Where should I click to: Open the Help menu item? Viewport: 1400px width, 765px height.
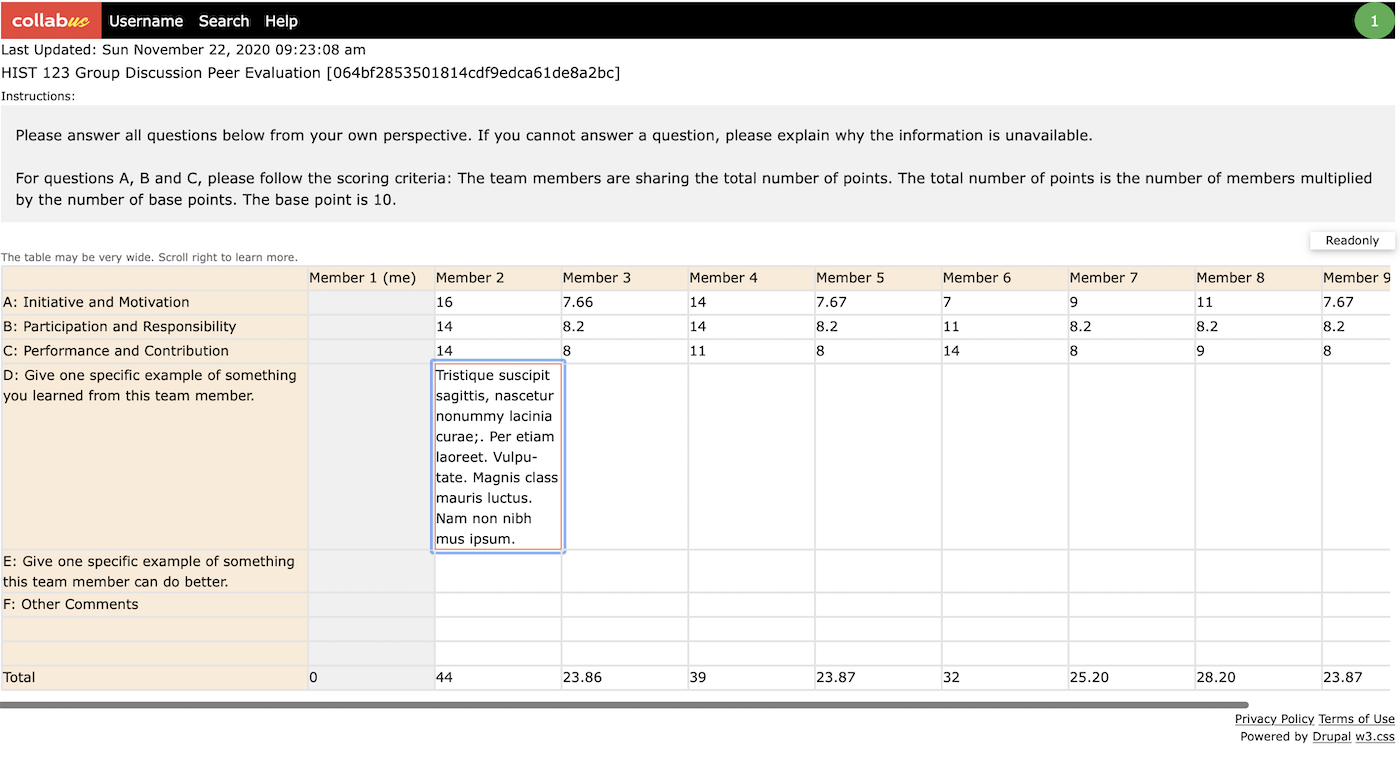(x=281, y=21)
